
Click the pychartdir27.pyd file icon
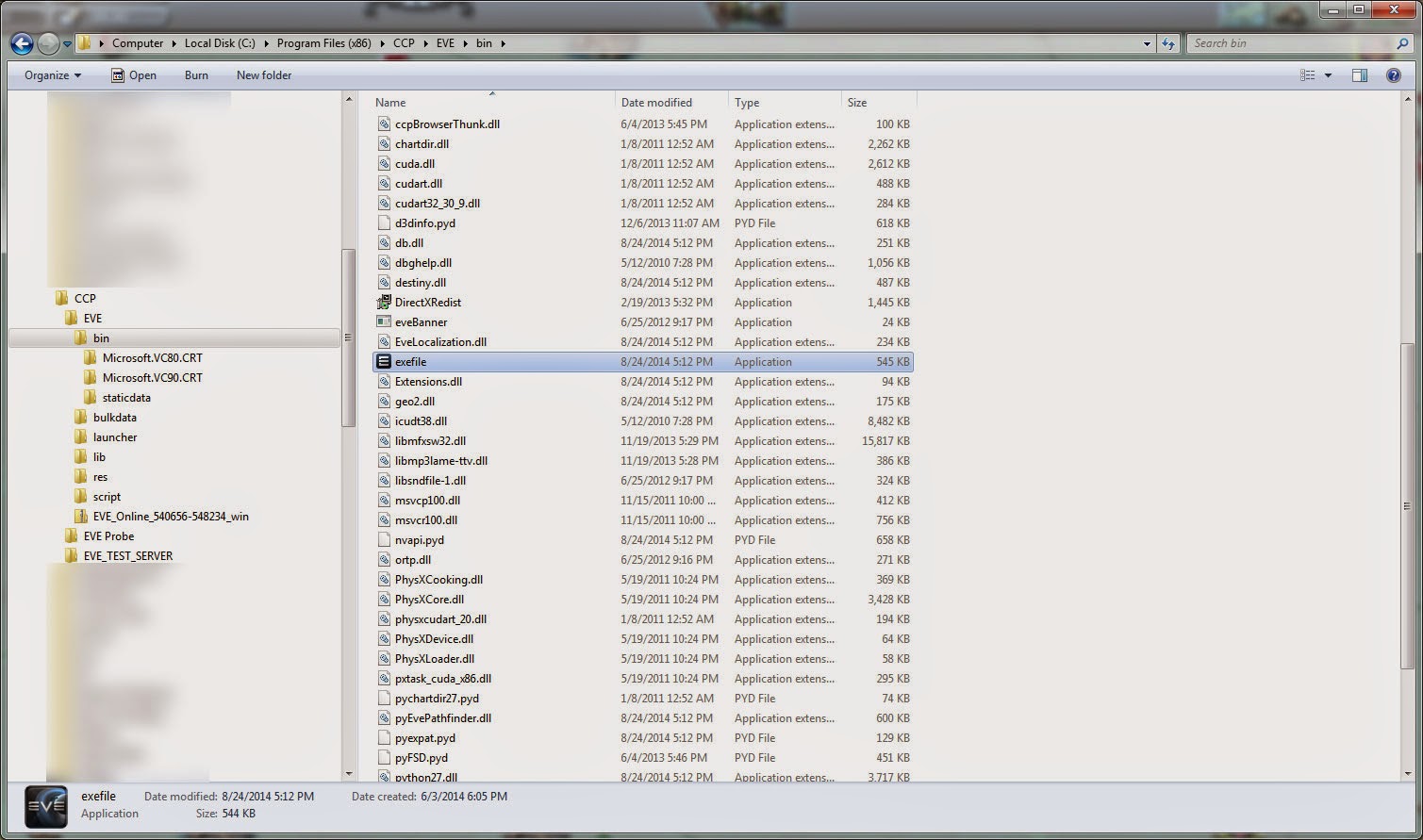(x=384, y=699)
